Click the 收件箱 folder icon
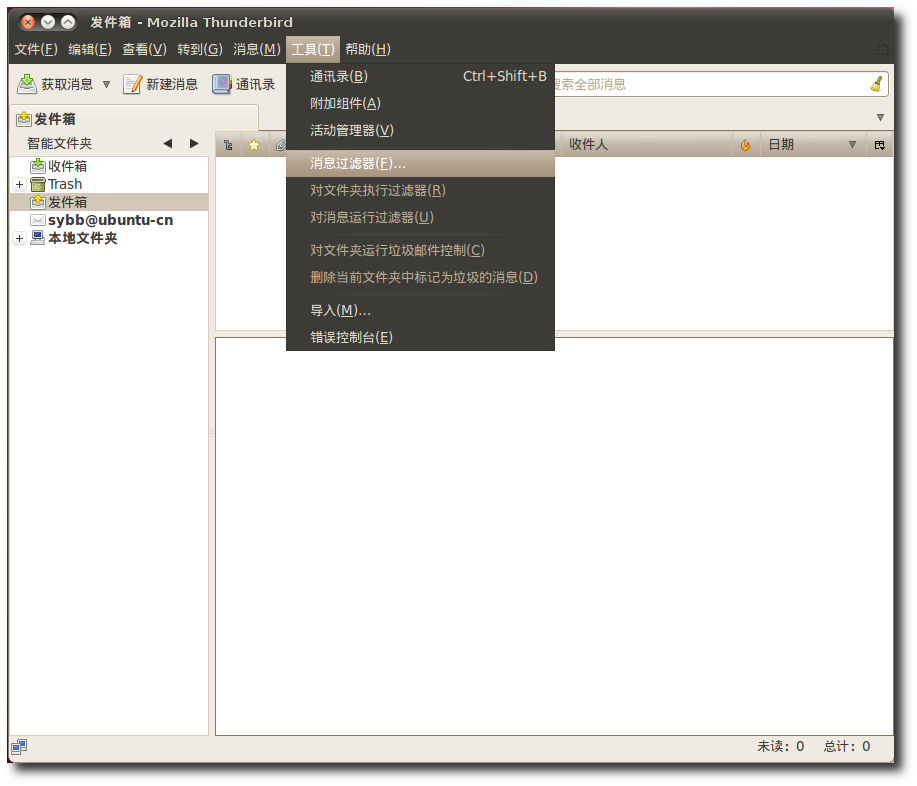 (38, 166)
